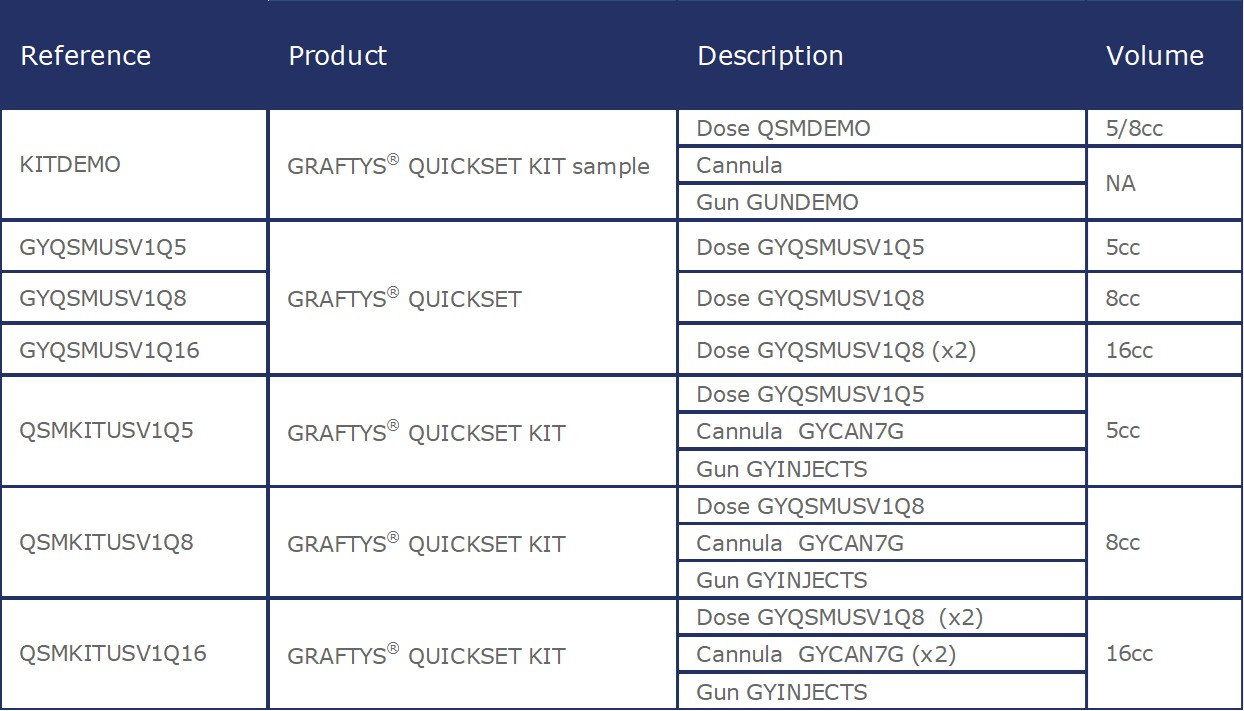
Task: Click the Reference column header
Action: pos(86,56)
